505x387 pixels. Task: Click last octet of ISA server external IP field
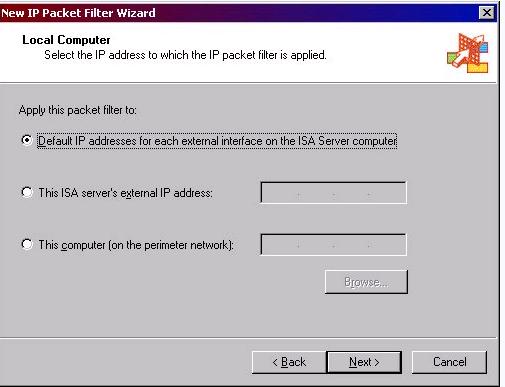[387, 193]
